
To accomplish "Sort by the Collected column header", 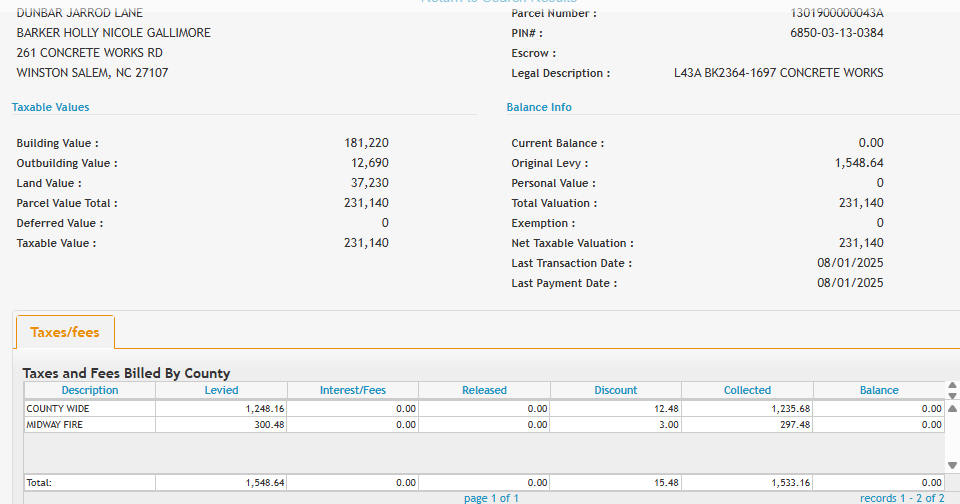I will [747, 390].
